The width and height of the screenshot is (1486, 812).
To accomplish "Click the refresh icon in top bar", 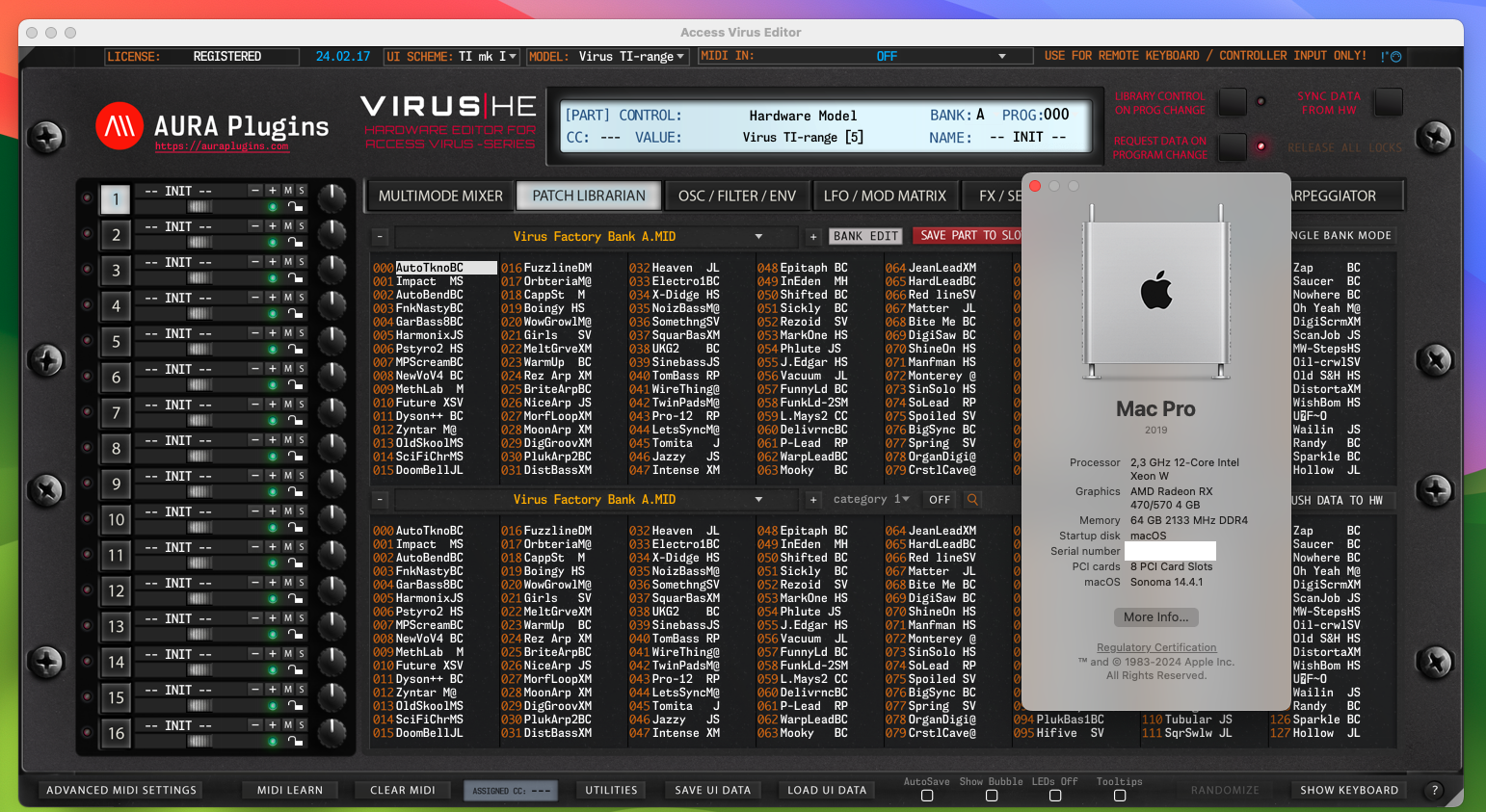I will pos(1395,57).
